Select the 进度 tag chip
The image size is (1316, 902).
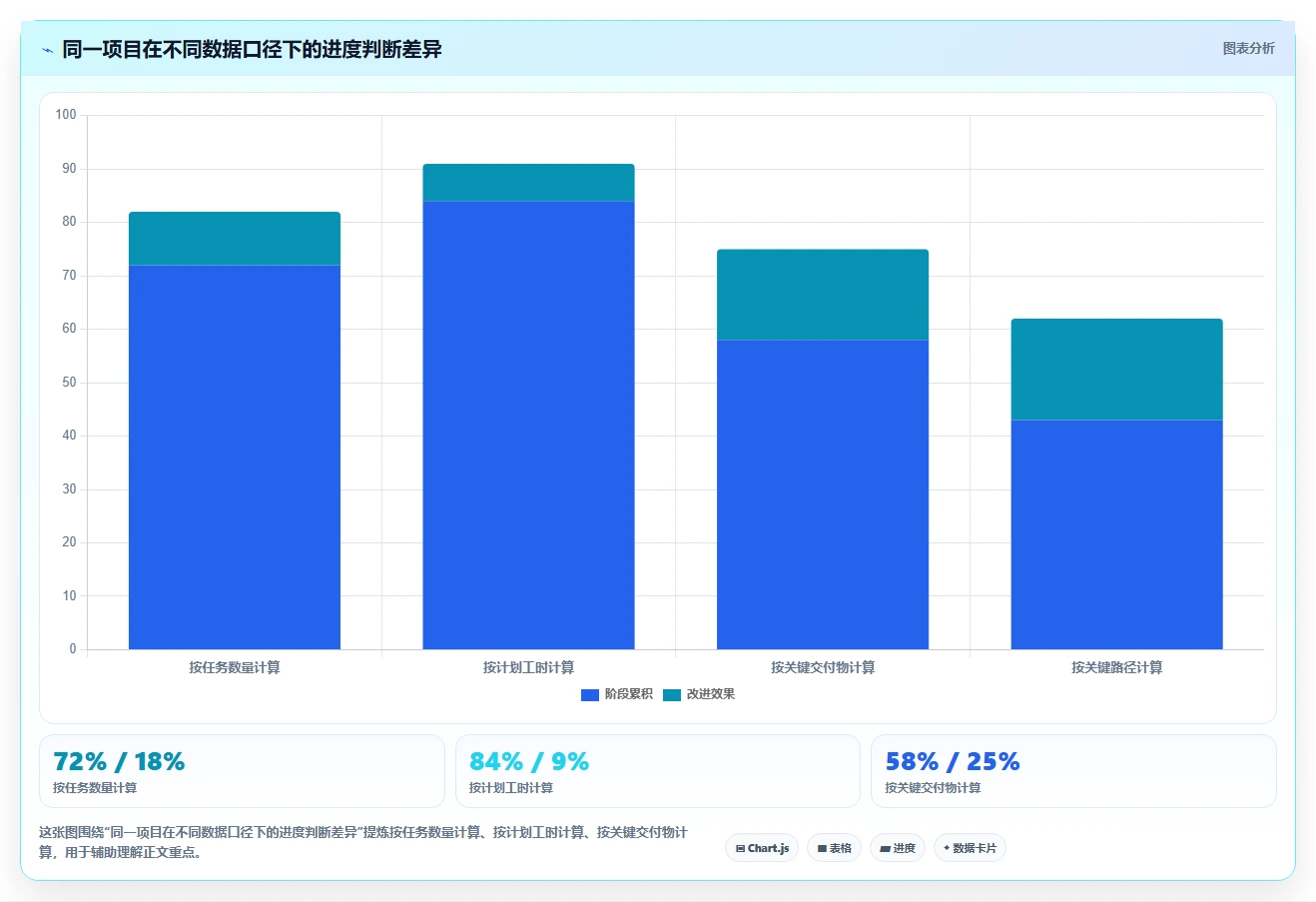[898, 848]
